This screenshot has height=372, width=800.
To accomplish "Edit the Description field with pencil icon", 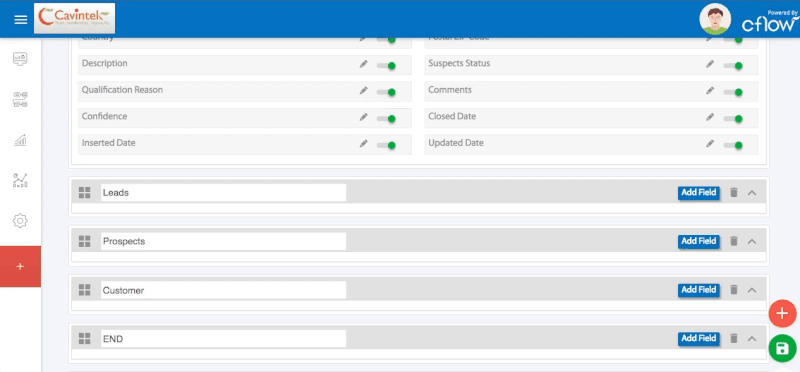I will point(363,64).
